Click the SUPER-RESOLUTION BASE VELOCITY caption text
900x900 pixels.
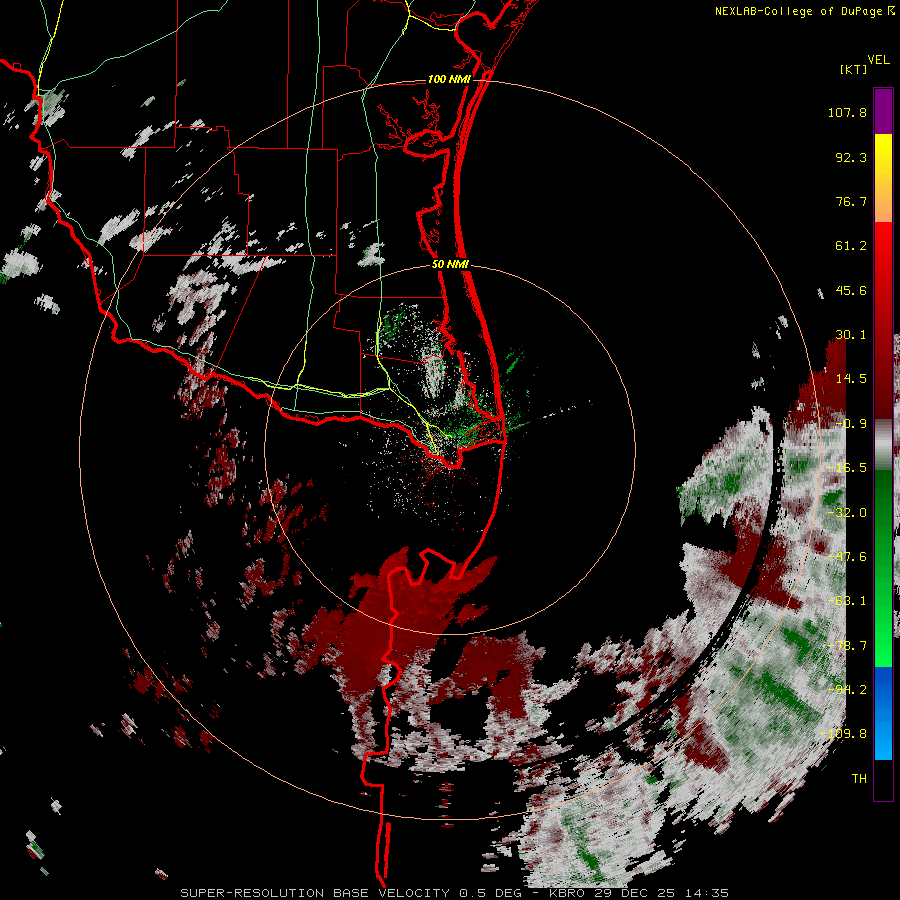tap(315, 893)
